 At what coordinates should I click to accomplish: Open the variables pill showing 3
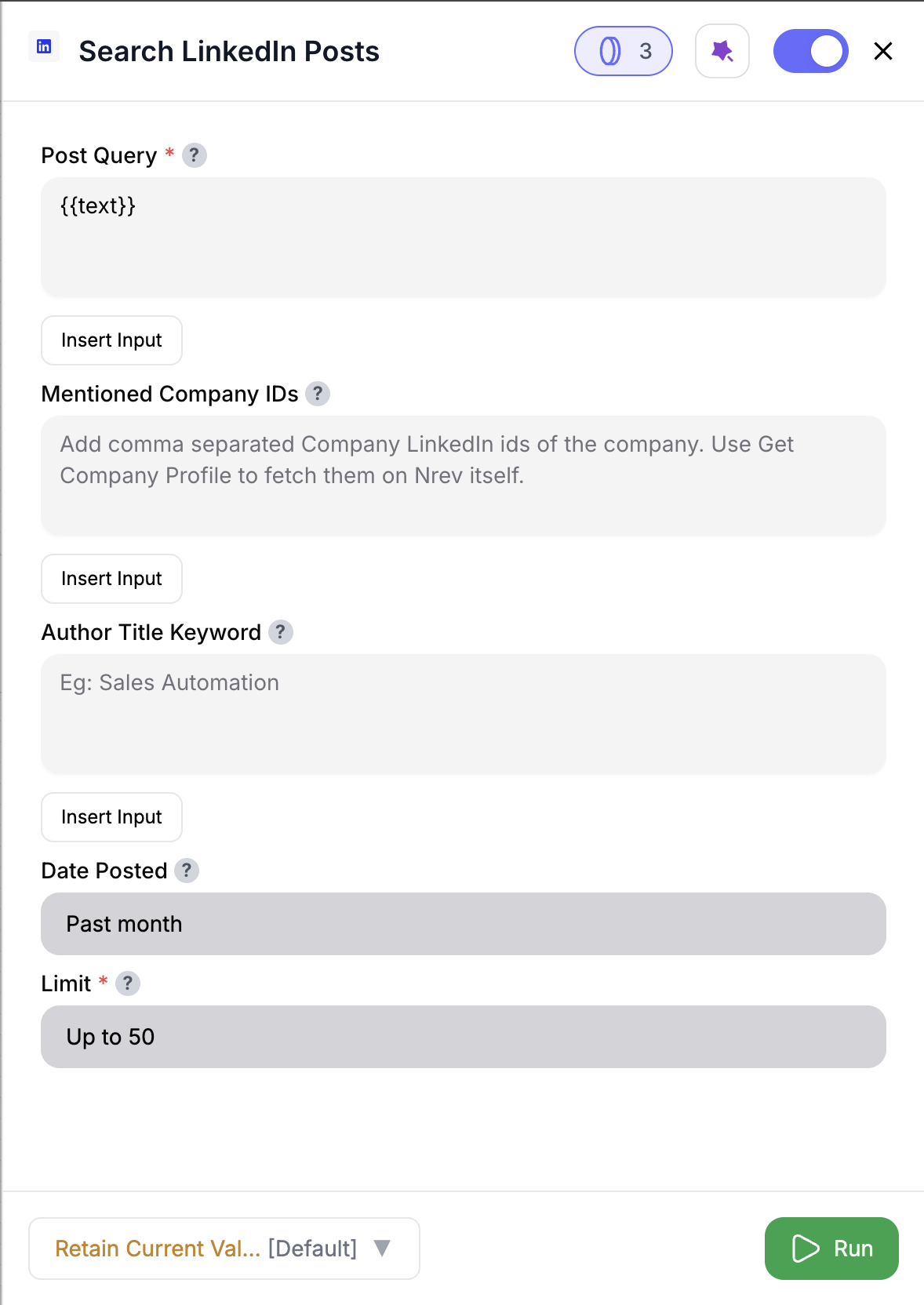623,51
